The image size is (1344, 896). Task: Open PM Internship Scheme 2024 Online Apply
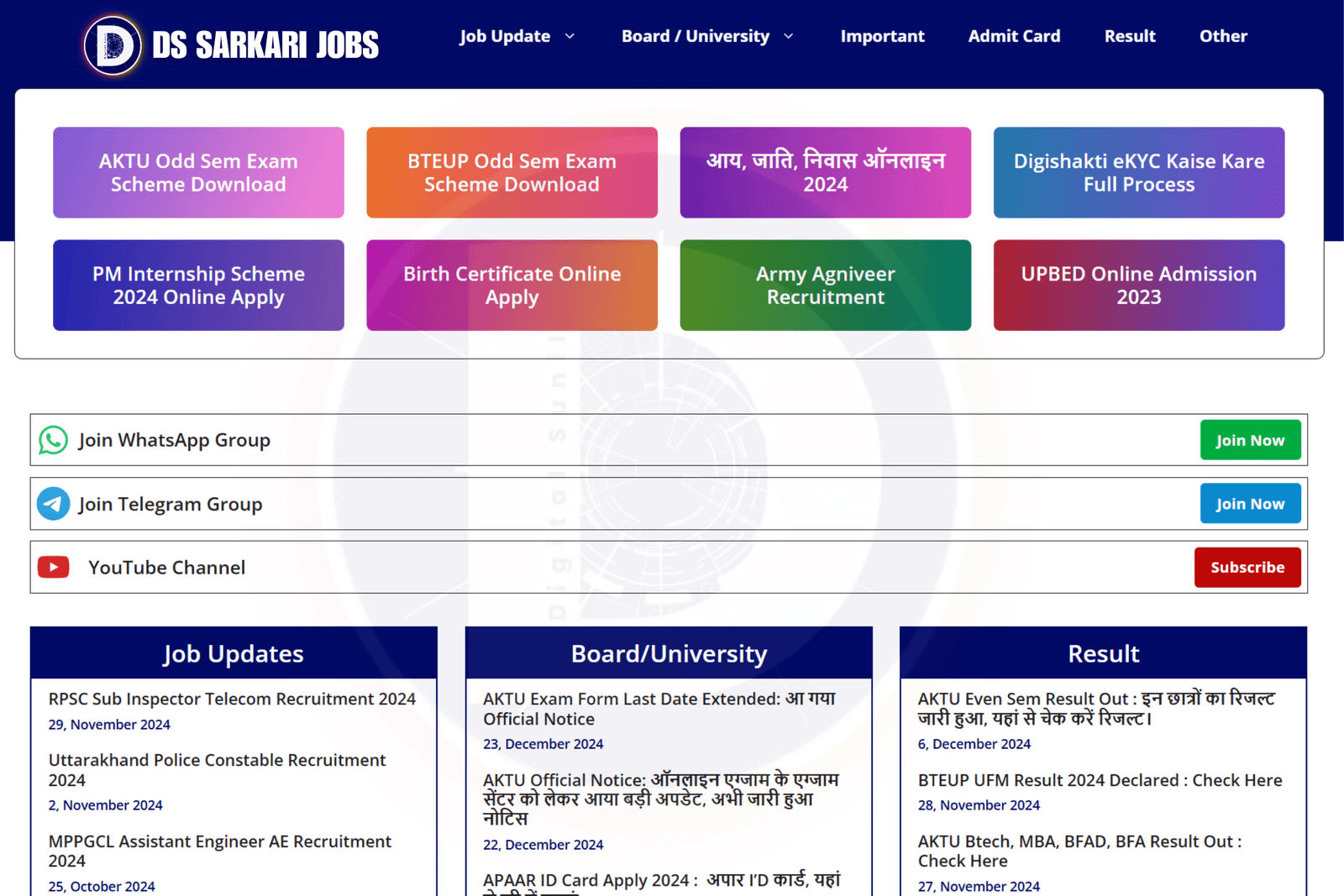tap(198, 286)
